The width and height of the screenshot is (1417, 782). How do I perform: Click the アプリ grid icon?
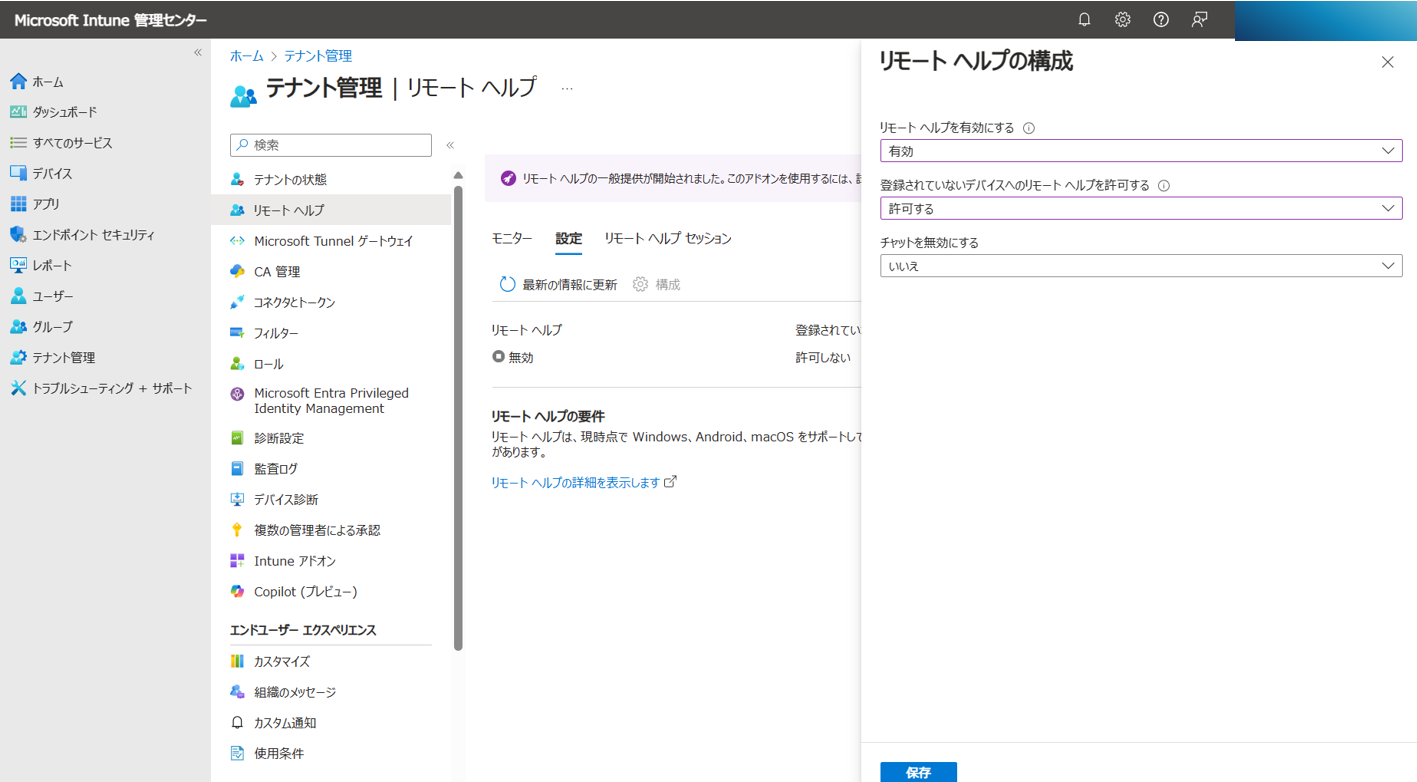click(x=18, y=204)
